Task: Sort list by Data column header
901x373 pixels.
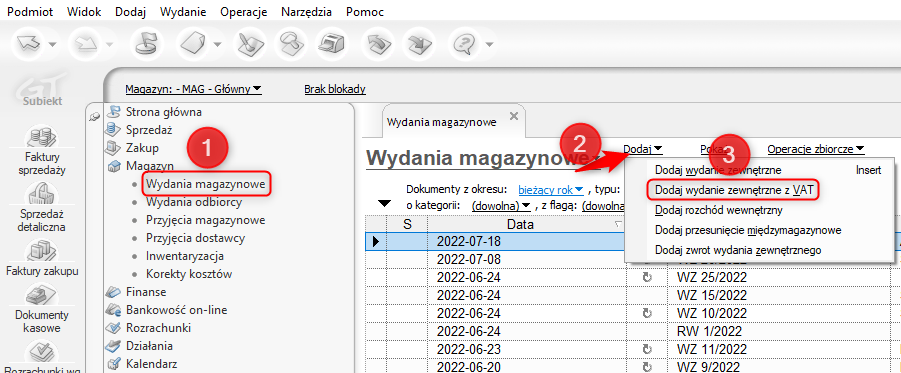Action: pyautogui.click(x=527, y=224)
